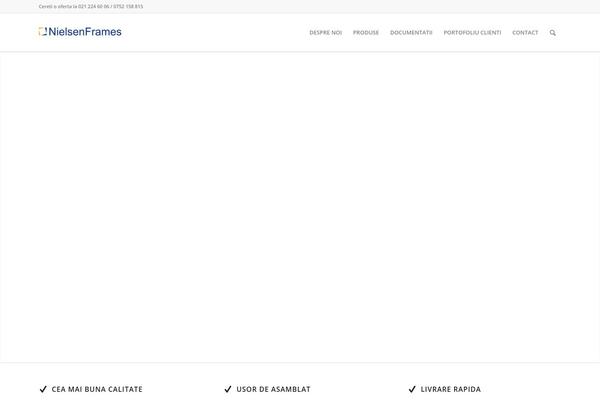600x400 pixels.
Task: Click the checkmark beside Usor De Asamblat
Action: [228, 389]
